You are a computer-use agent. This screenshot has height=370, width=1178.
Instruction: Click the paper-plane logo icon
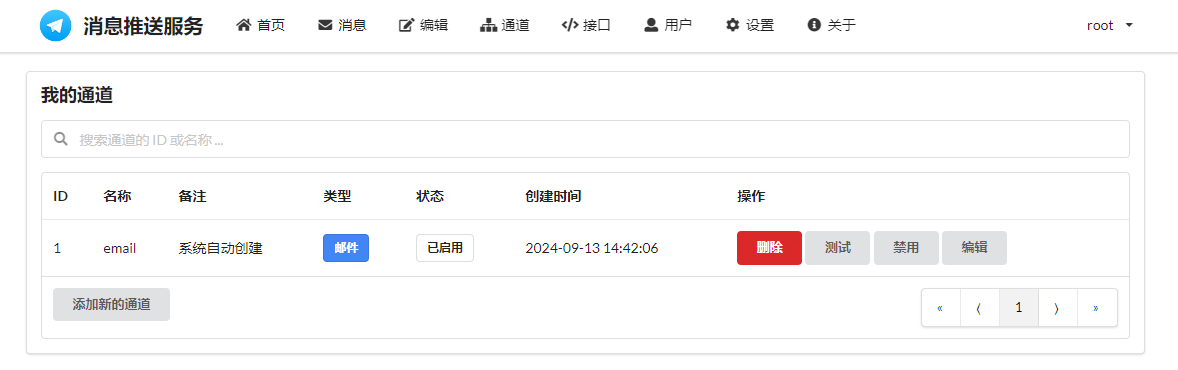[56, 26]
